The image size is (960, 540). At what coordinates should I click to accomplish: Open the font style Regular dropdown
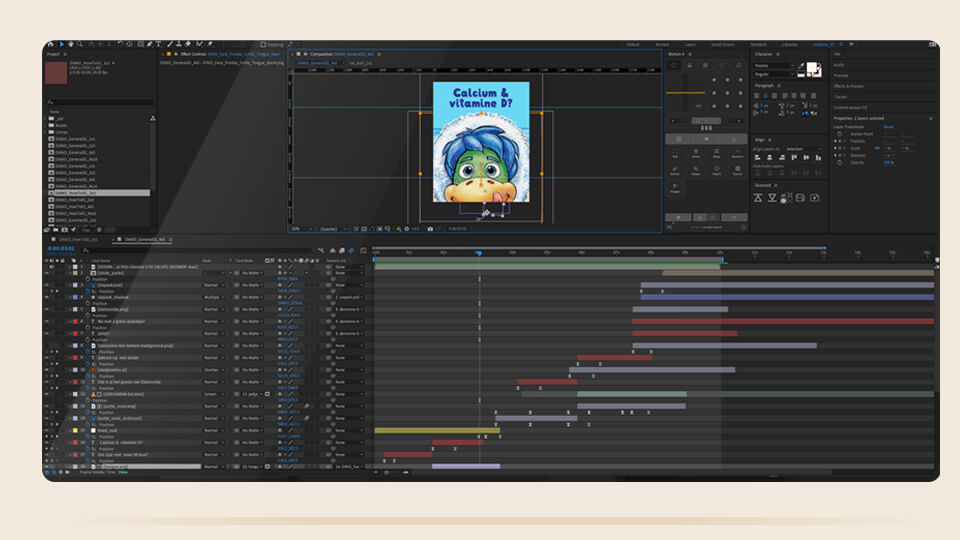click(x=774, y=74)
